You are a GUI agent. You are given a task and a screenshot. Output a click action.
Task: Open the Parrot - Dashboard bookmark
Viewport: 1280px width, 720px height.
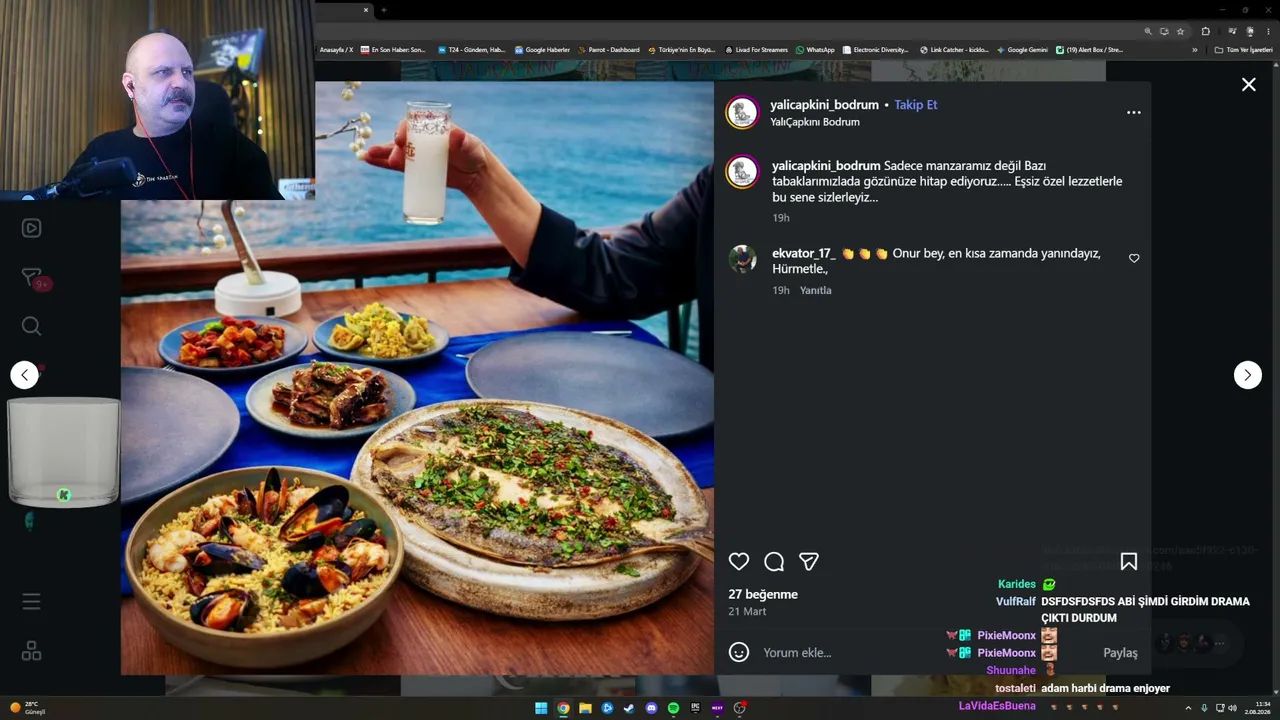click(608, 50)
